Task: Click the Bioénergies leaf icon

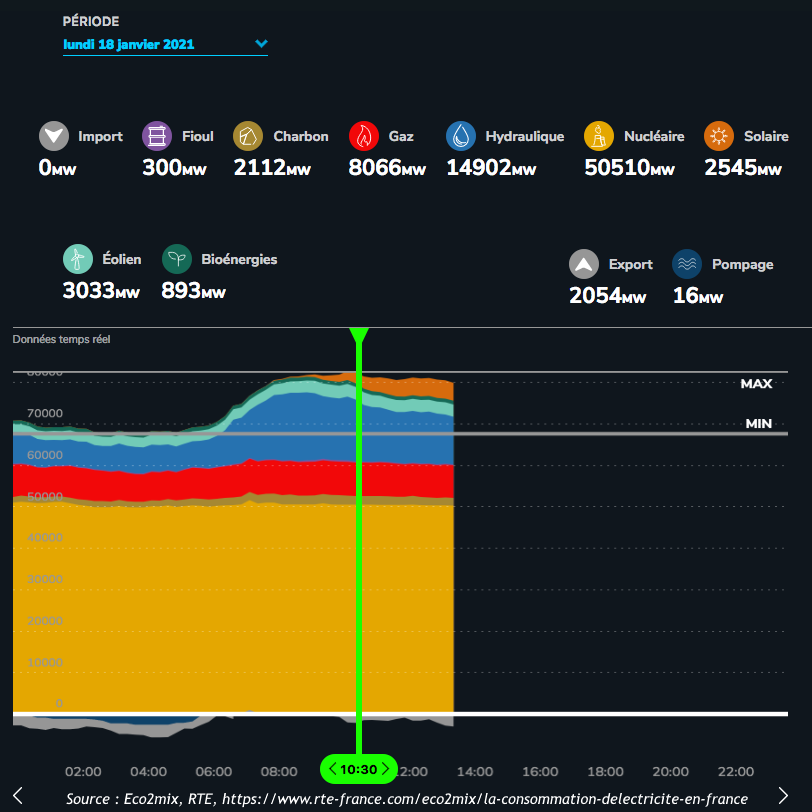Action: 177,259
